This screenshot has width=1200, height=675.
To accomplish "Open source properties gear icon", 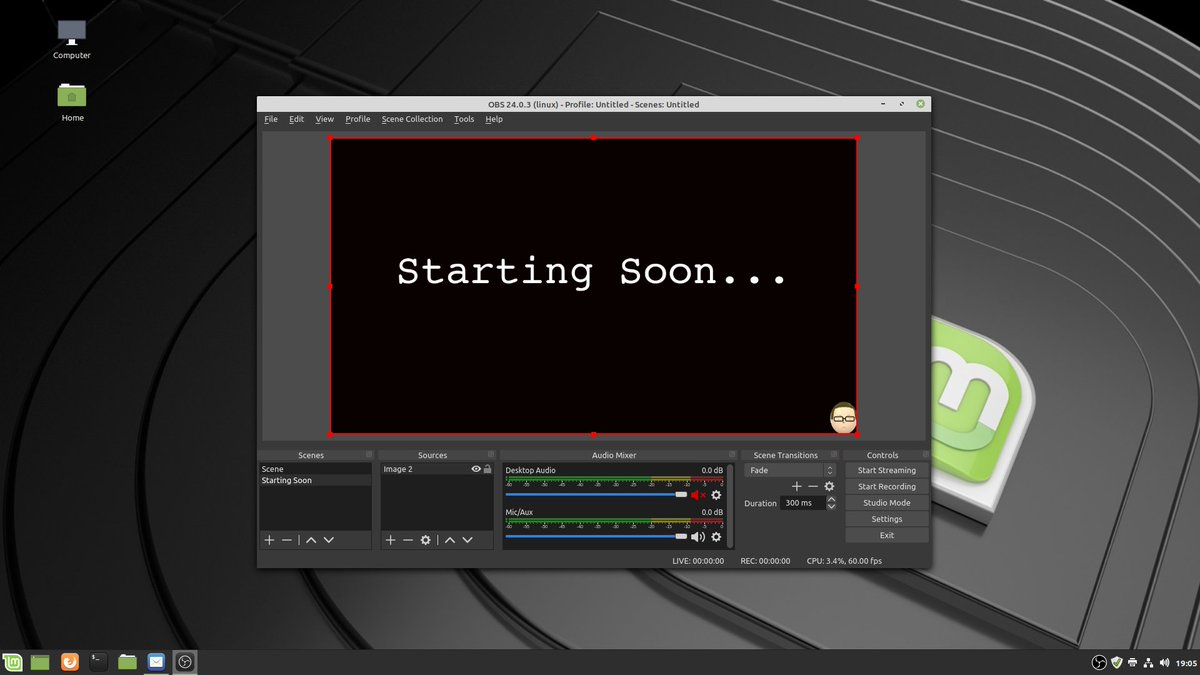I will (x=425, y=540).
